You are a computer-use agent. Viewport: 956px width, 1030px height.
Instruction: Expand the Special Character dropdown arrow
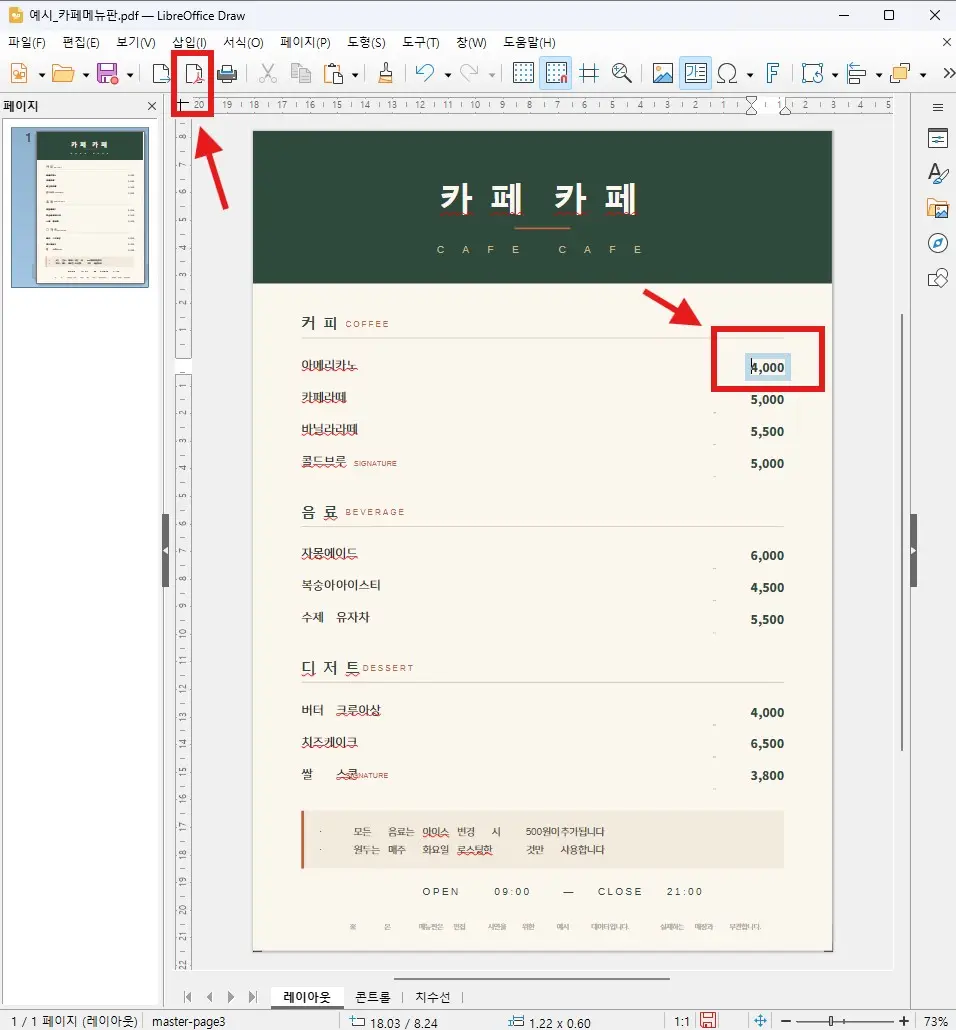(750, 75)
